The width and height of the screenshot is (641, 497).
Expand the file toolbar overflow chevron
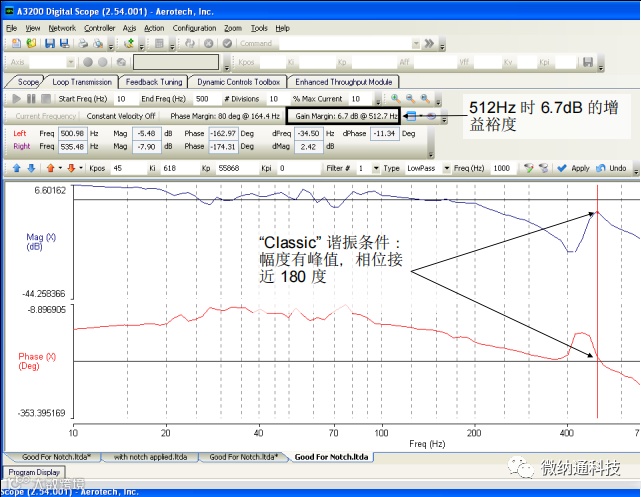(110, 46)
